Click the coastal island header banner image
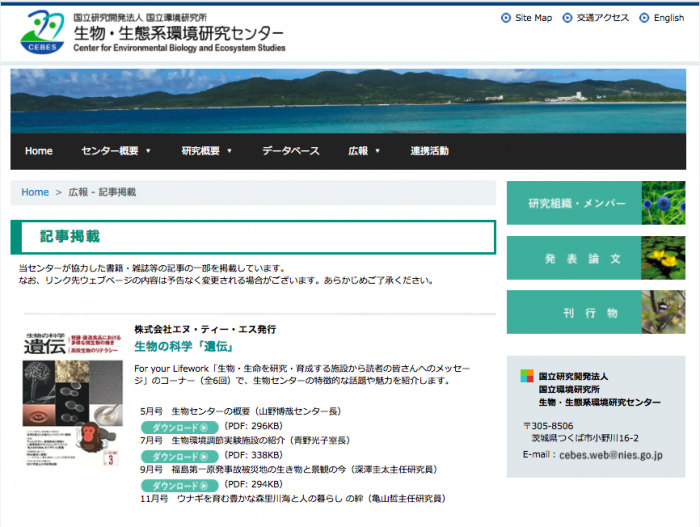This screenshot has width=700, height=527. [348, 101]
